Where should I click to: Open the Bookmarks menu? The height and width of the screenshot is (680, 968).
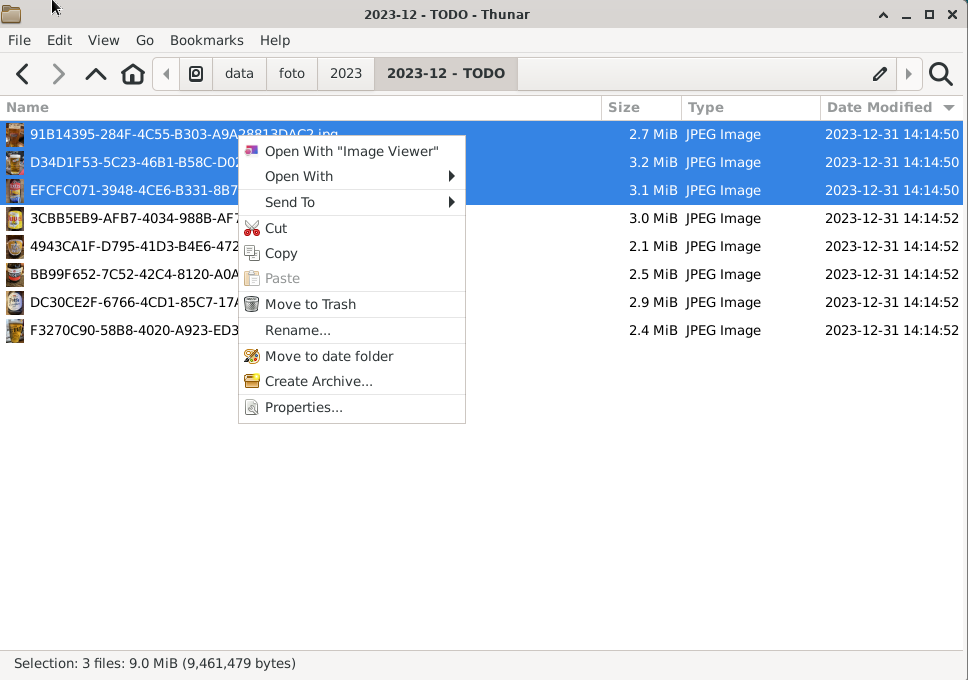(x=206, y=40)
